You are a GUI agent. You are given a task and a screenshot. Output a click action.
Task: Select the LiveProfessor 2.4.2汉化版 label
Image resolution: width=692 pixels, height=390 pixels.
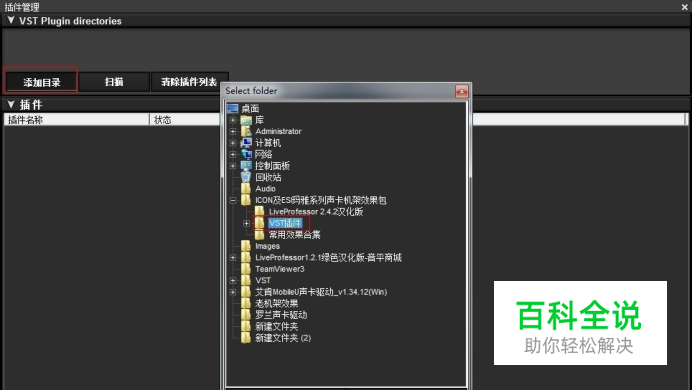316,212
